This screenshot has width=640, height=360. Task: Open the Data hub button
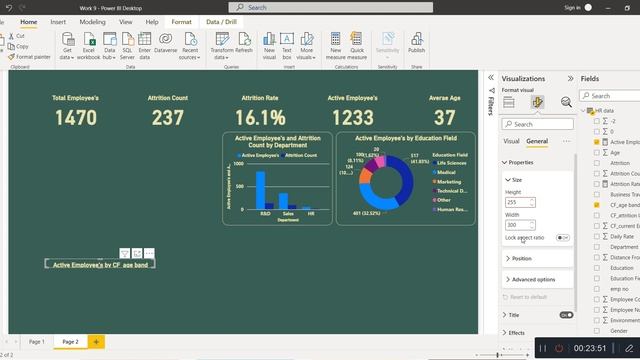tap(109, 46)
